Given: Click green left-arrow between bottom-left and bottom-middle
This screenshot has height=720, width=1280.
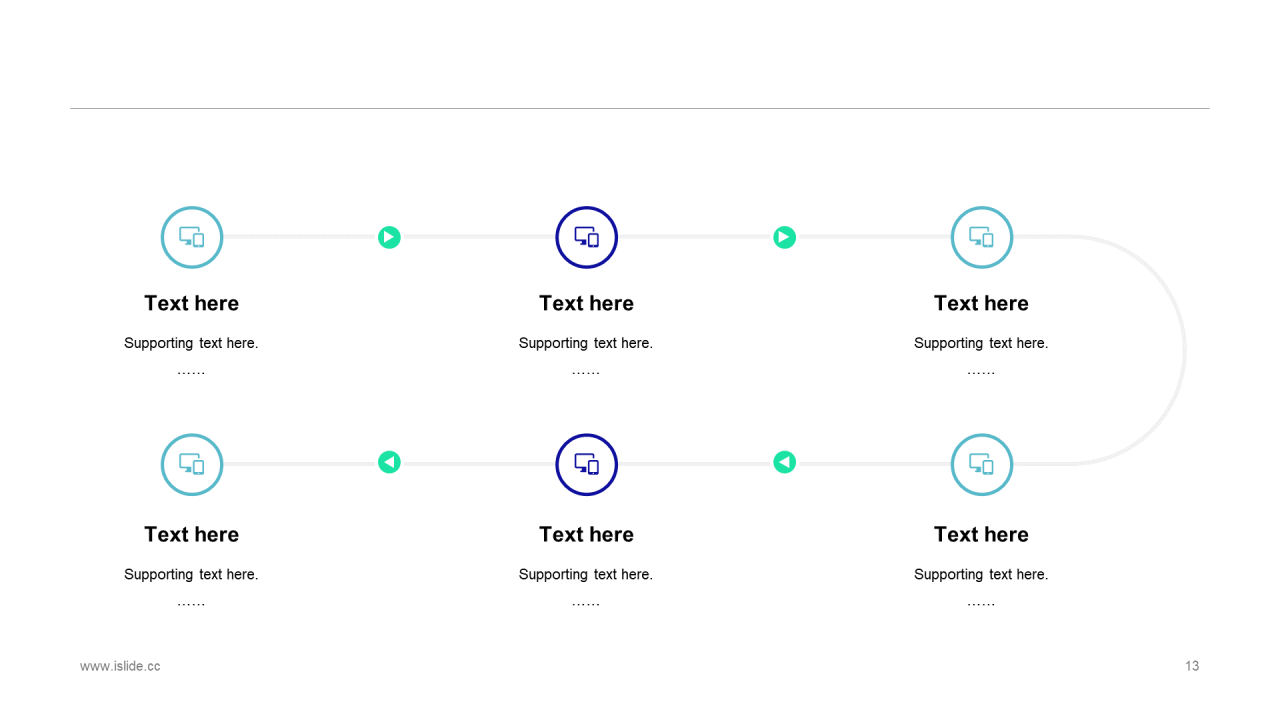Looking at the screenshot, I should click(389, 462).
